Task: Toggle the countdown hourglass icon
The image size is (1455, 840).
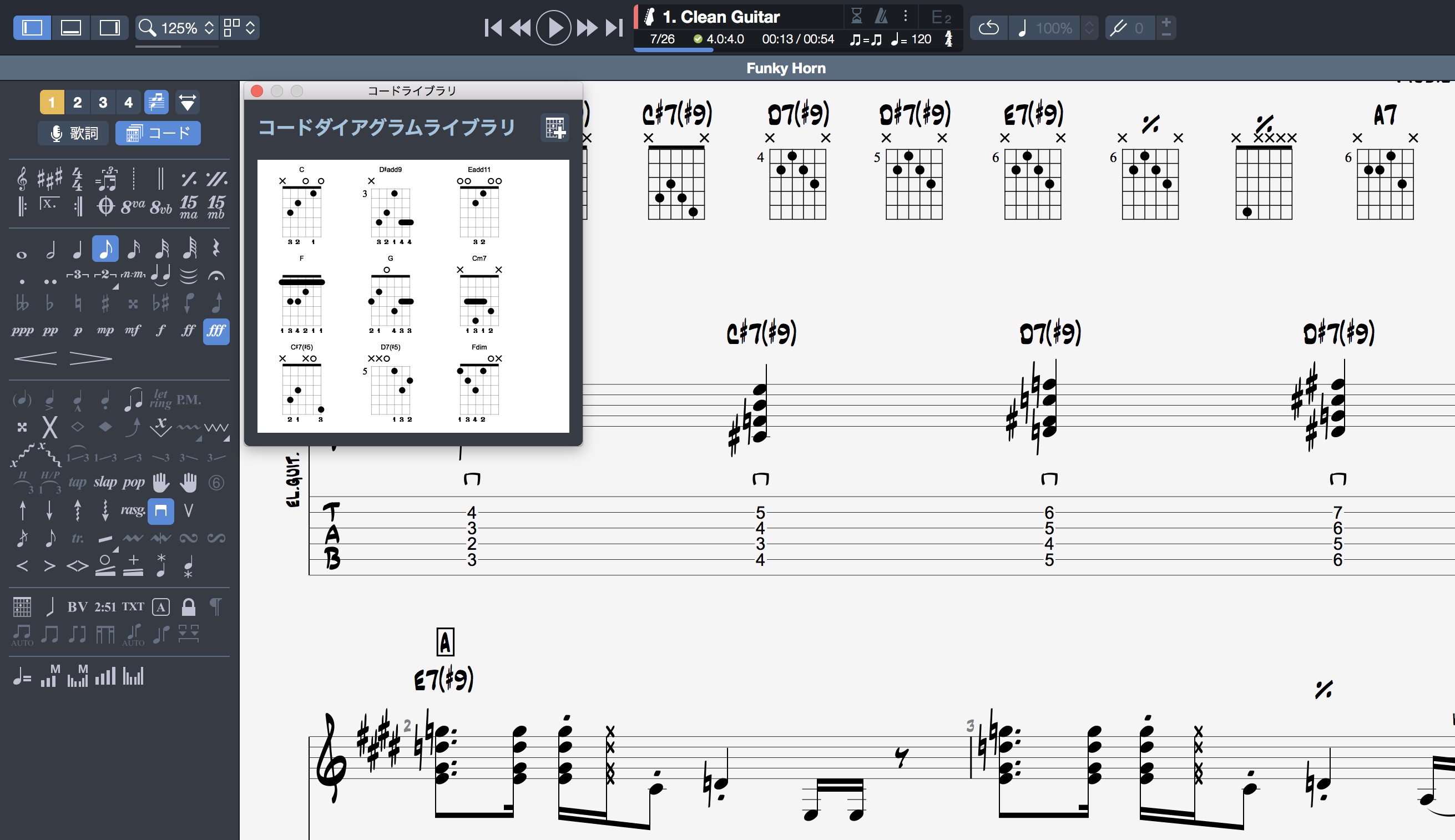Action: 857,16
